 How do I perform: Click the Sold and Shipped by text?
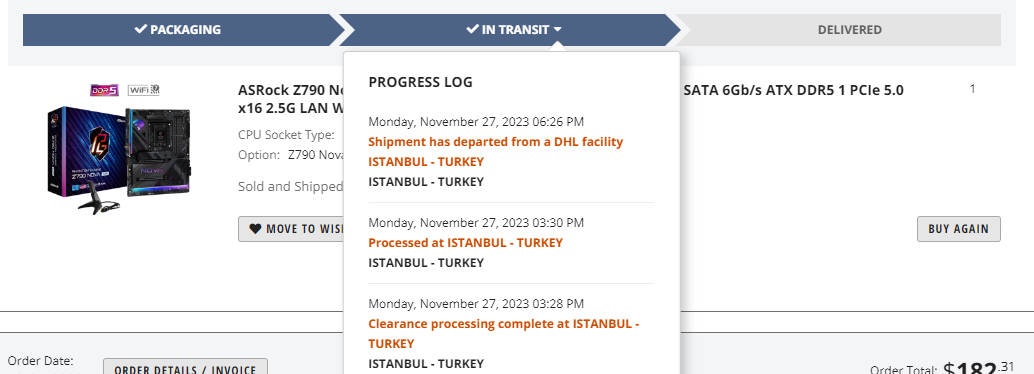pos(291,187)
